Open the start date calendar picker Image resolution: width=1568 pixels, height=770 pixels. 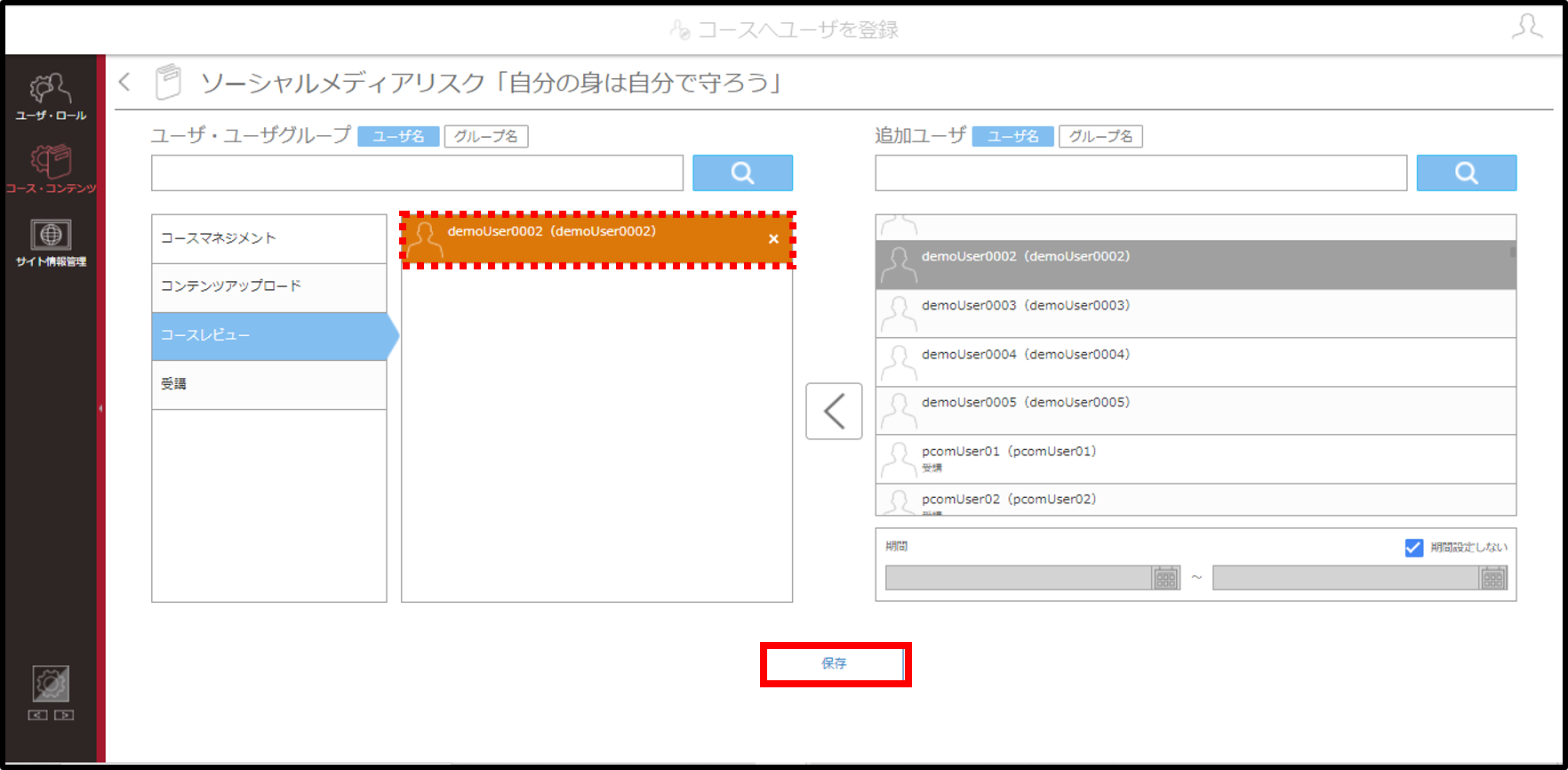click(1165, 578)
